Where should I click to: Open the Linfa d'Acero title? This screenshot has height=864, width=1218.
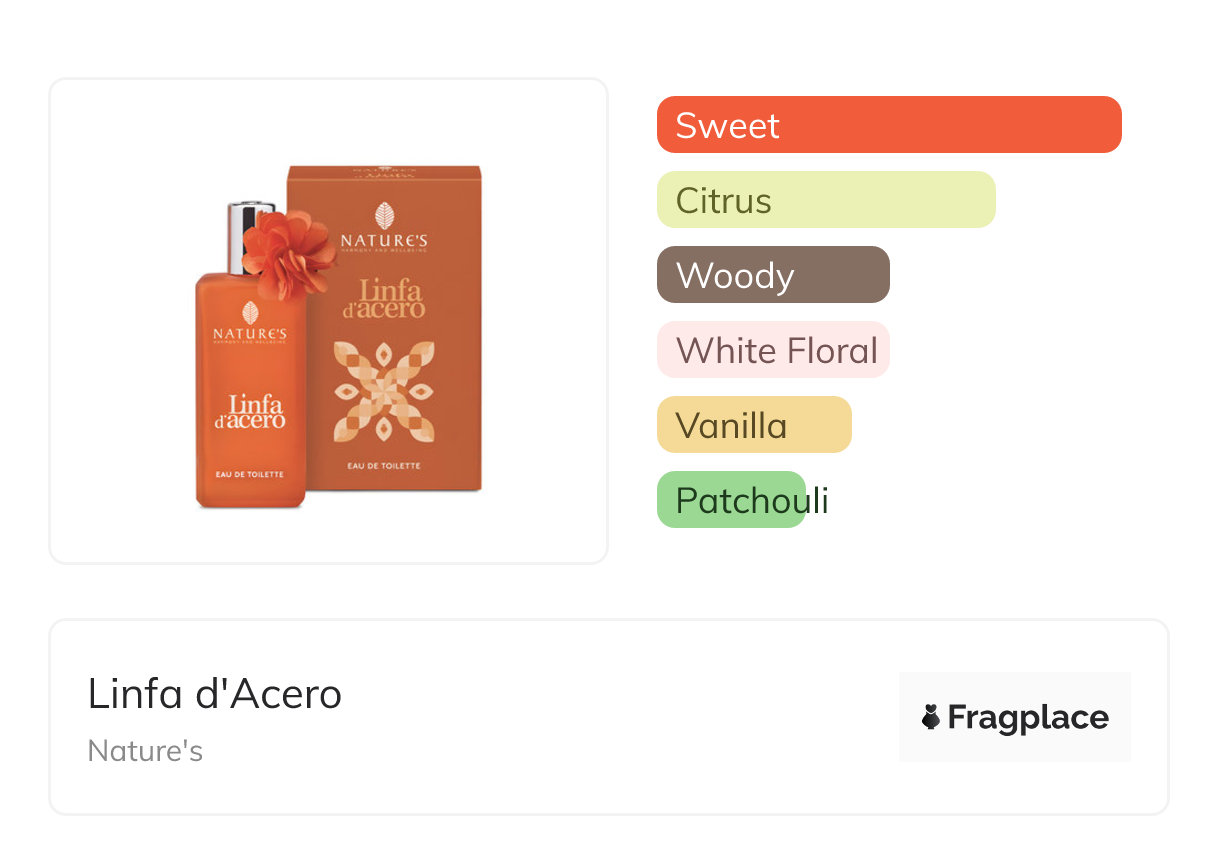coord(215,693)
